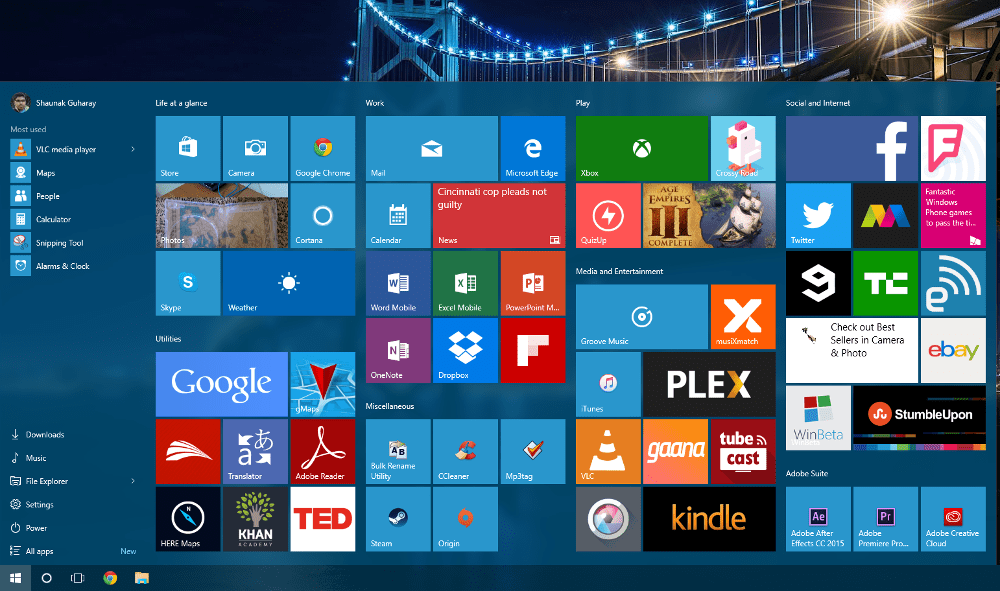This screenshot has height=591, width=1000.
Task: Launch Adobe Premiere Pro tile
Action: [x=885, y=519]
